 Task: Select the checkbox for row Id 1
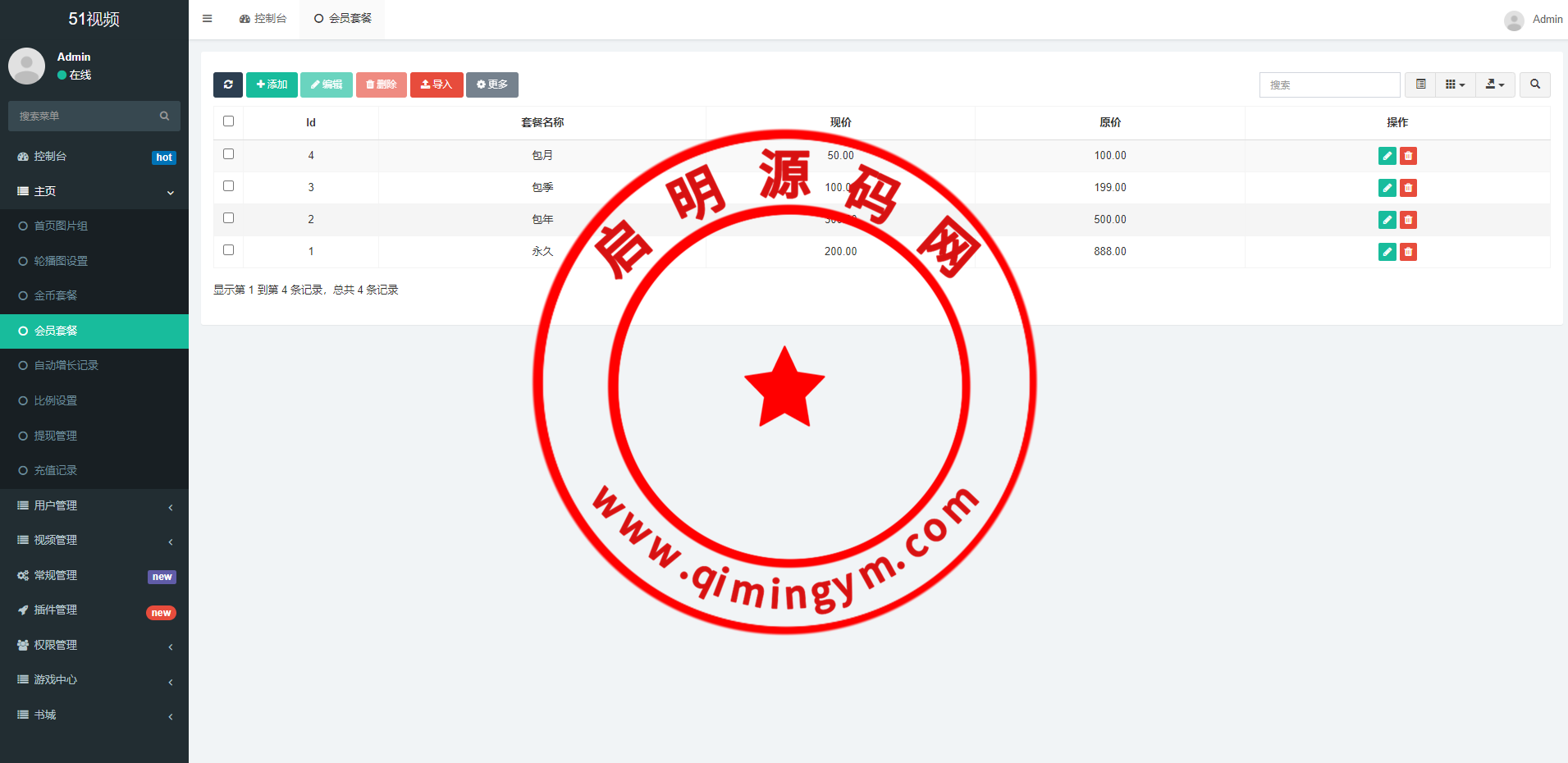click(229, 250)
